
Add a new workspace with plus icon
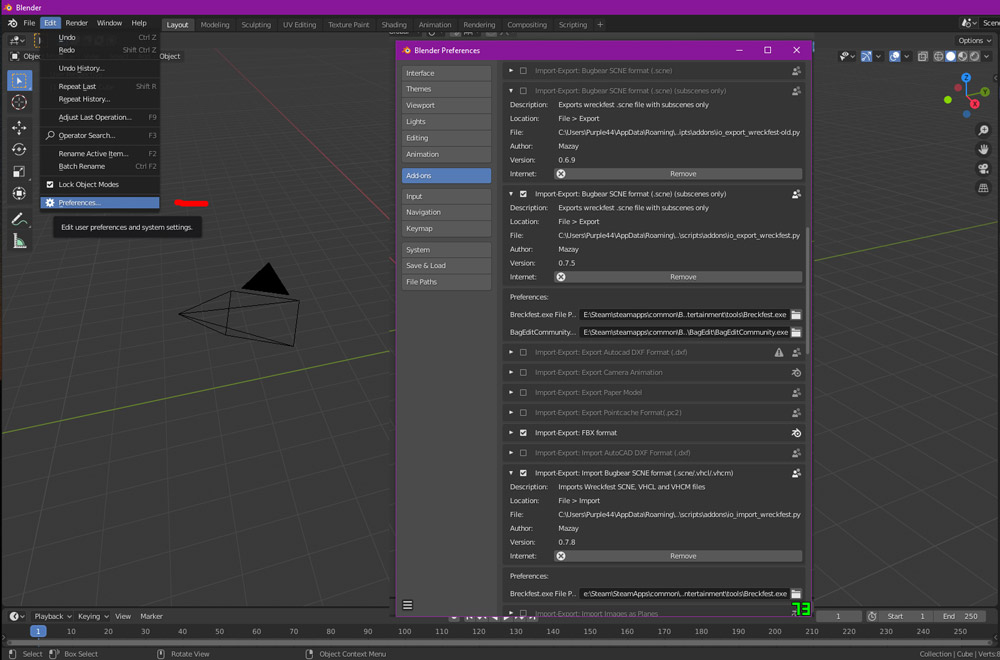[600, 24]
